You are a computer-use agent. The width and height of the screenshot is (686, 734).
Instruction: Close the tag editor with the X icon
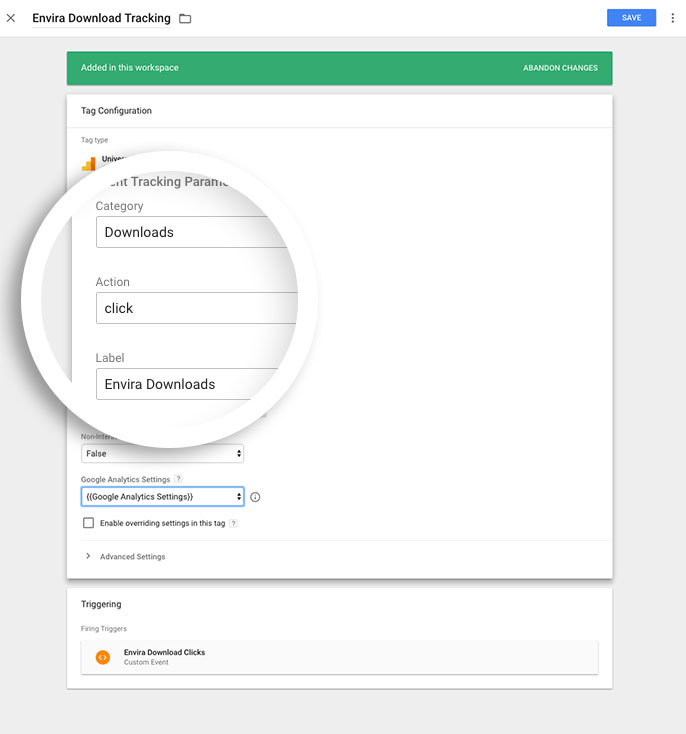click(11, 18)
